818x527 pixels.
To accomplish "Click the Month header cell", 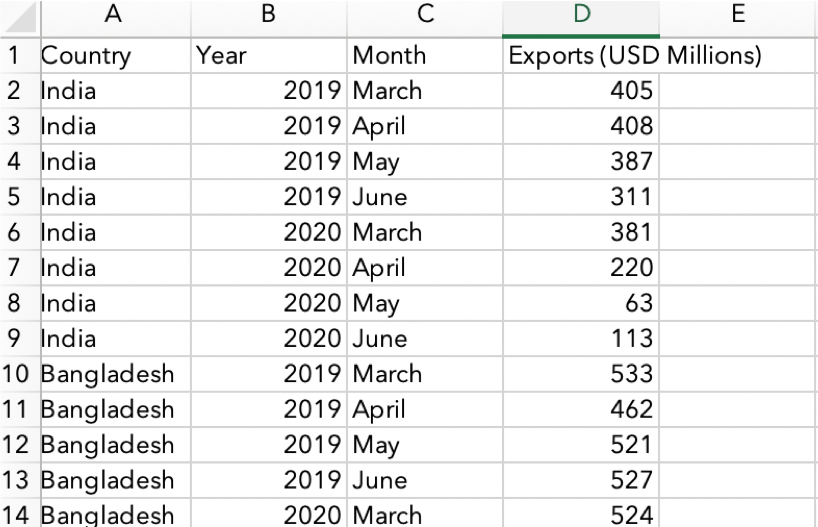I will 425,56.
